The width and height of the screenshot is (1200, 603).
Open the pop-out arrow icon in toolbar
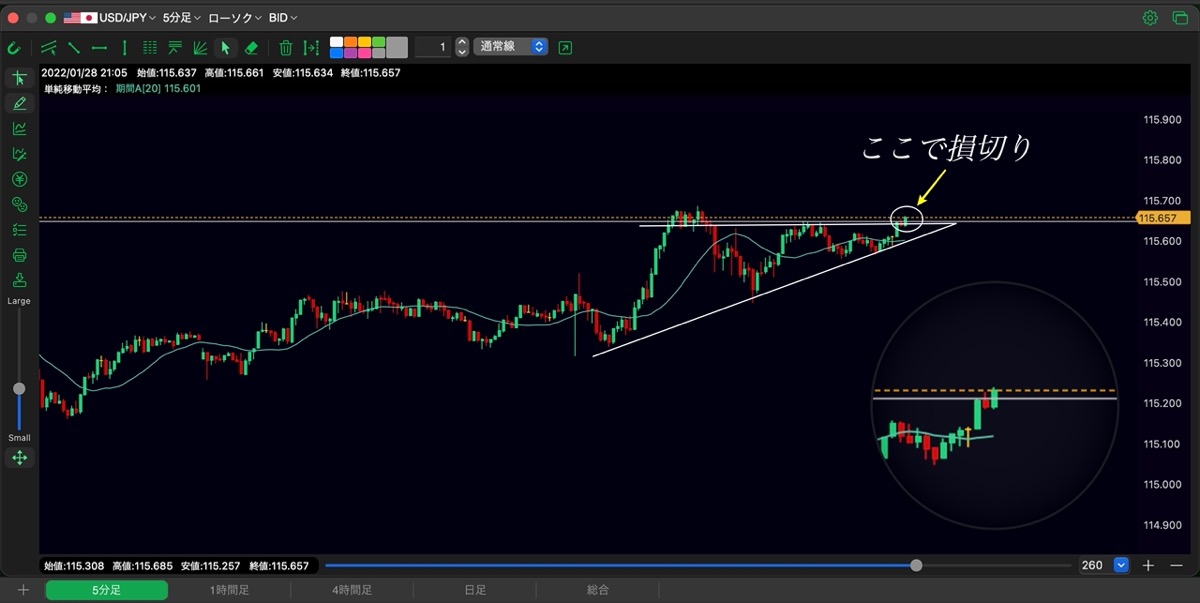[x=566, y=47]
